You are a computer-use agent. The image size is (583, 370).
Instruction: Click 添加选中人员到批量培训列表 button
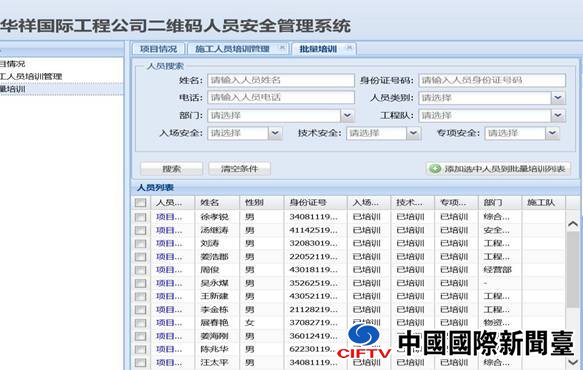pos(499,169)
